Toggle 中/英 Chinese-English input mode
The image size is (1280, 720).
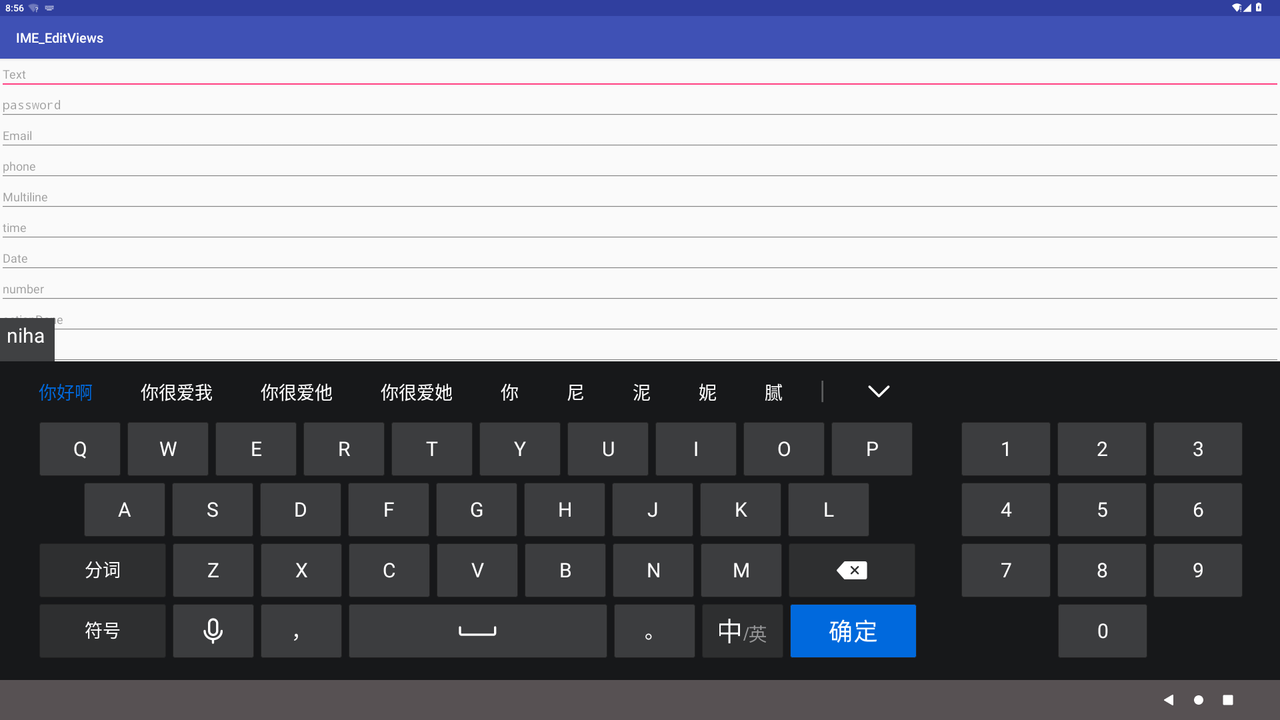coord(741,631)
